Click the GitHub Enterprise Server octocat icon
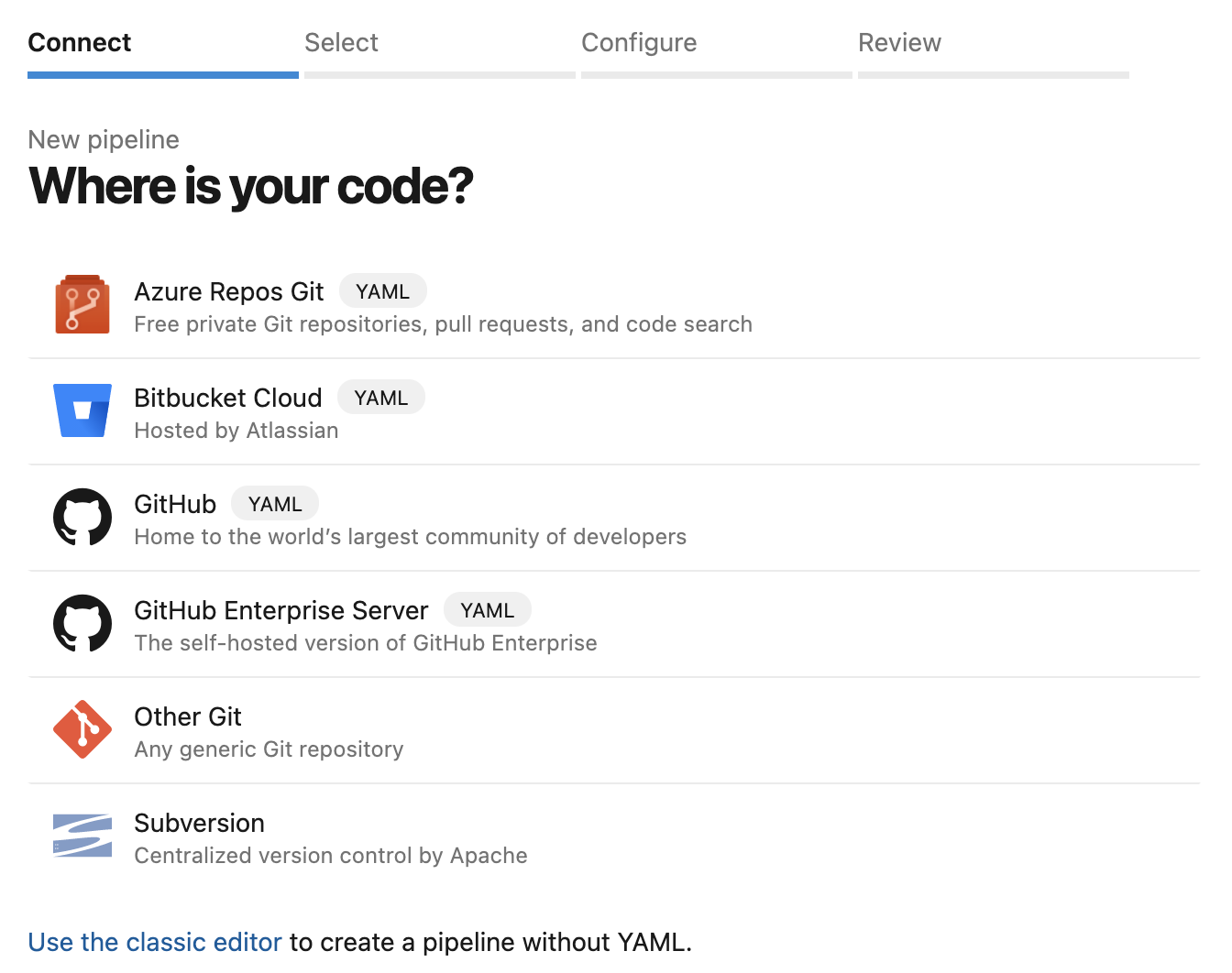The image size is (1232, 973). coord(82,623)
